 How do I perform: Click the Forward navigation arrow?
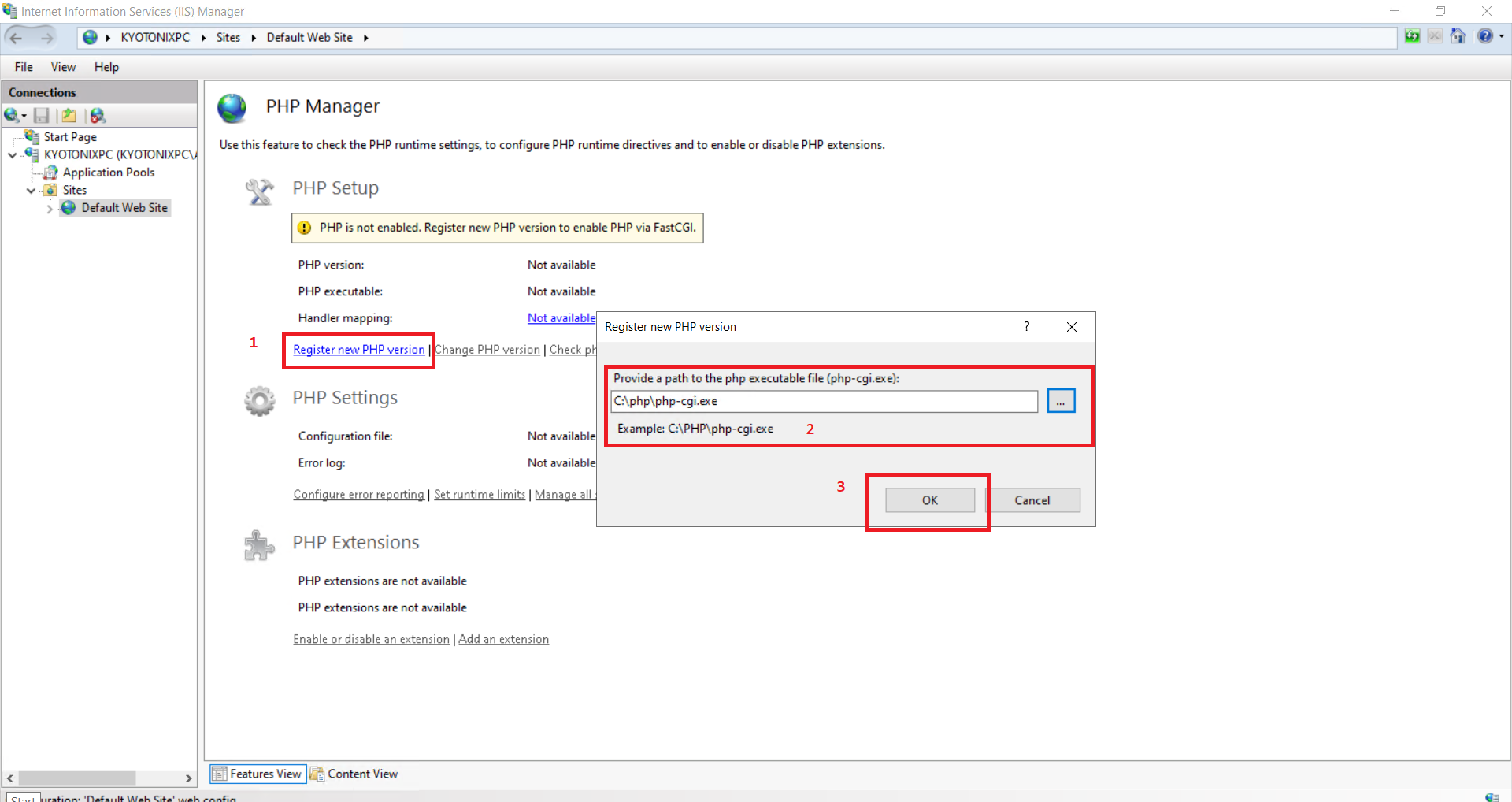pyautogui.click(x=47, y=37)
